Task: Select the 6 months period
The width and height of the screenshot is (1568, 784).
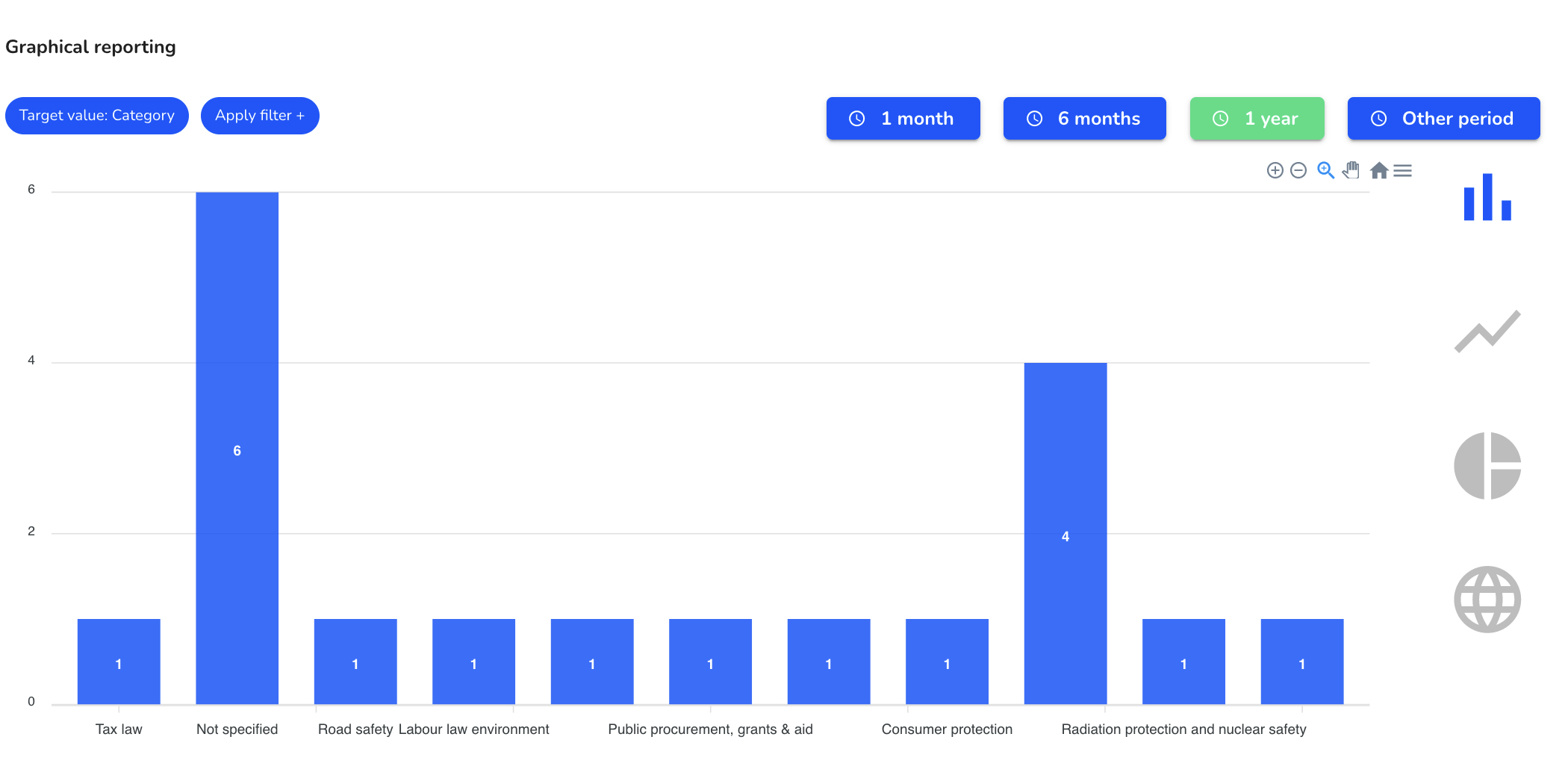Action: pyautogui.click(x=1085, y=118)
